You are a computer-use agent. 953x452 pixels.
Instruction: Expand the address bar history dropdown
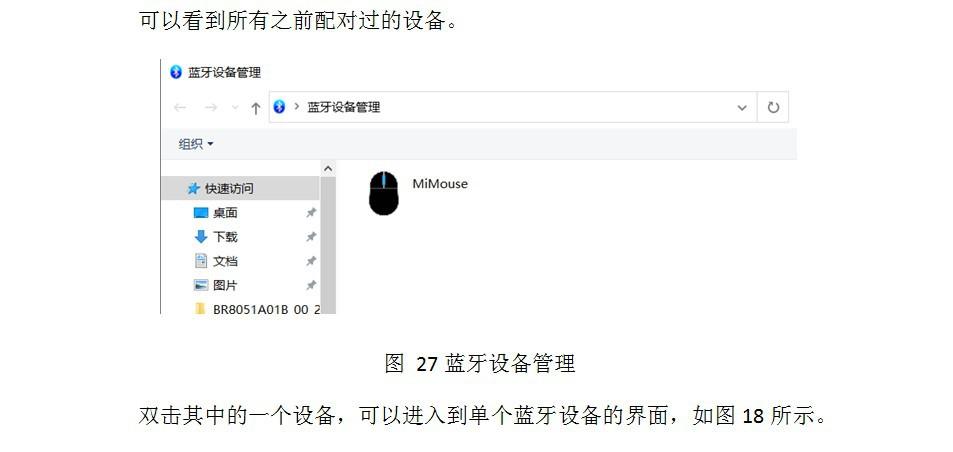(742, 108)
